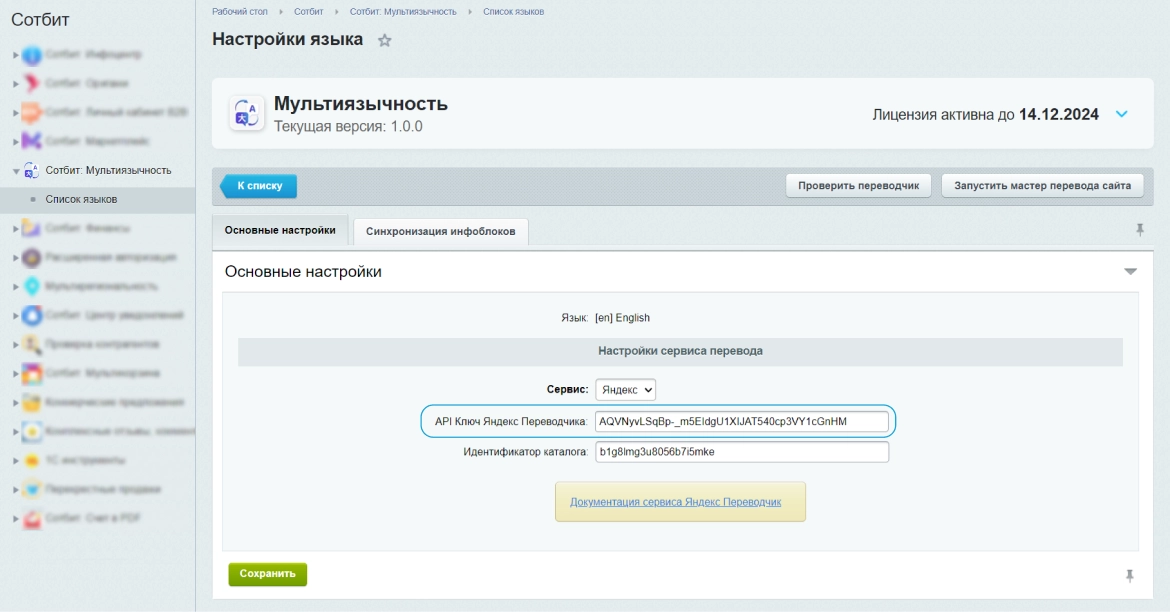Click the favorites star next to the page title
The image size is (1170, 612).
(385, 41)
